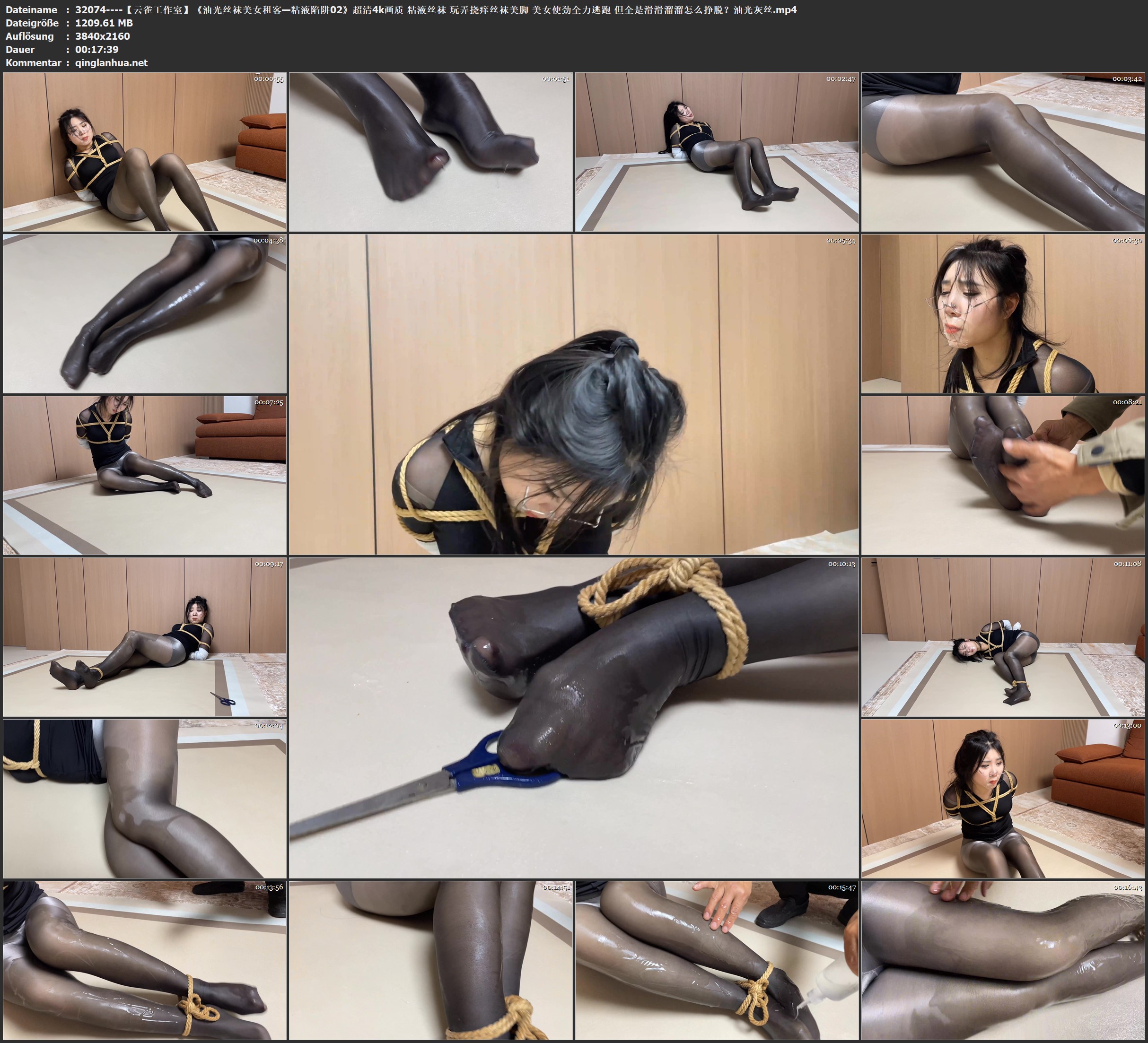Click the thumbnail marked 00:11:08

pyautogui.click(x=1003, y=637)
